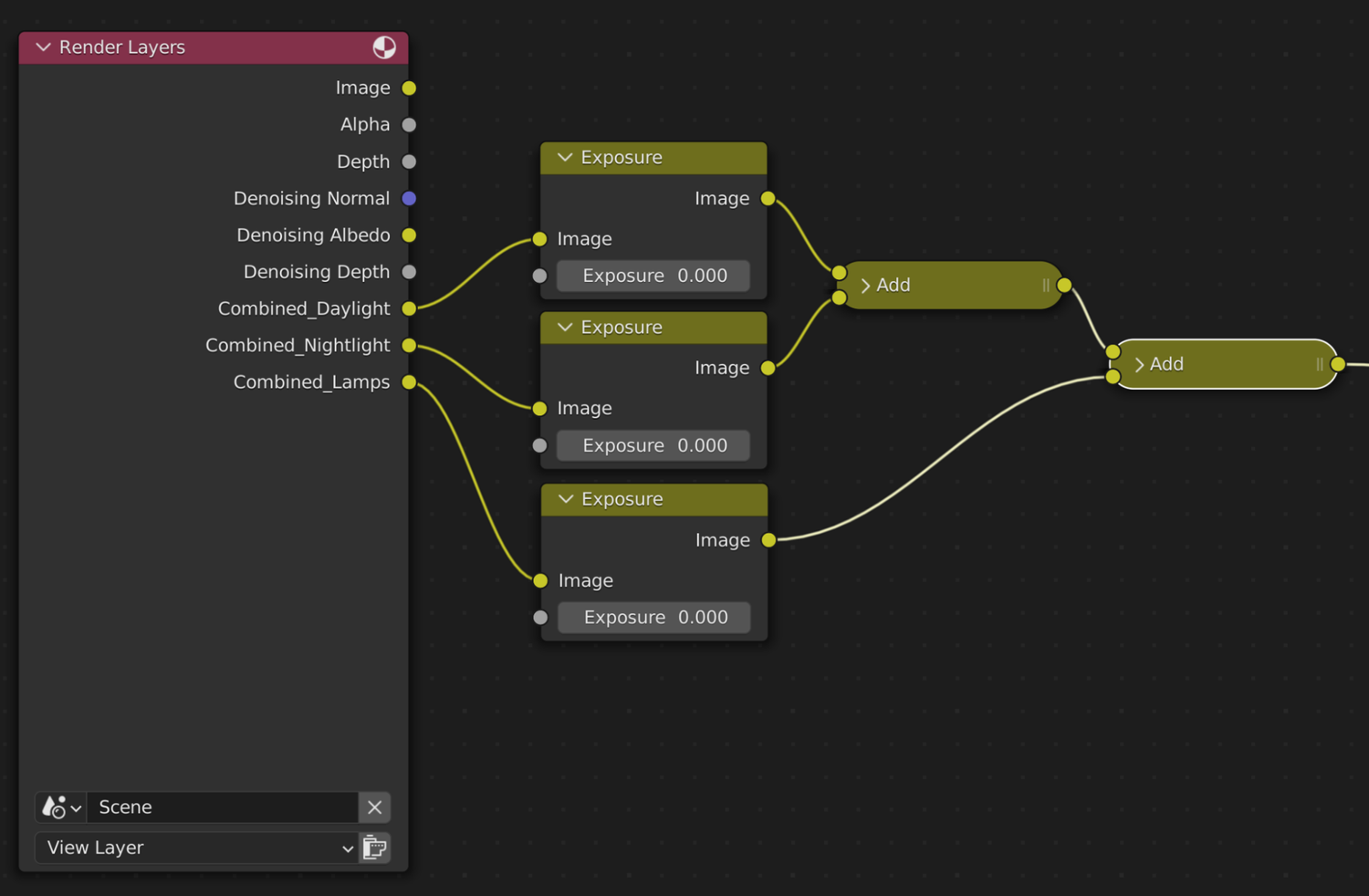Unlink the Scene with the X button

[374, 807]
